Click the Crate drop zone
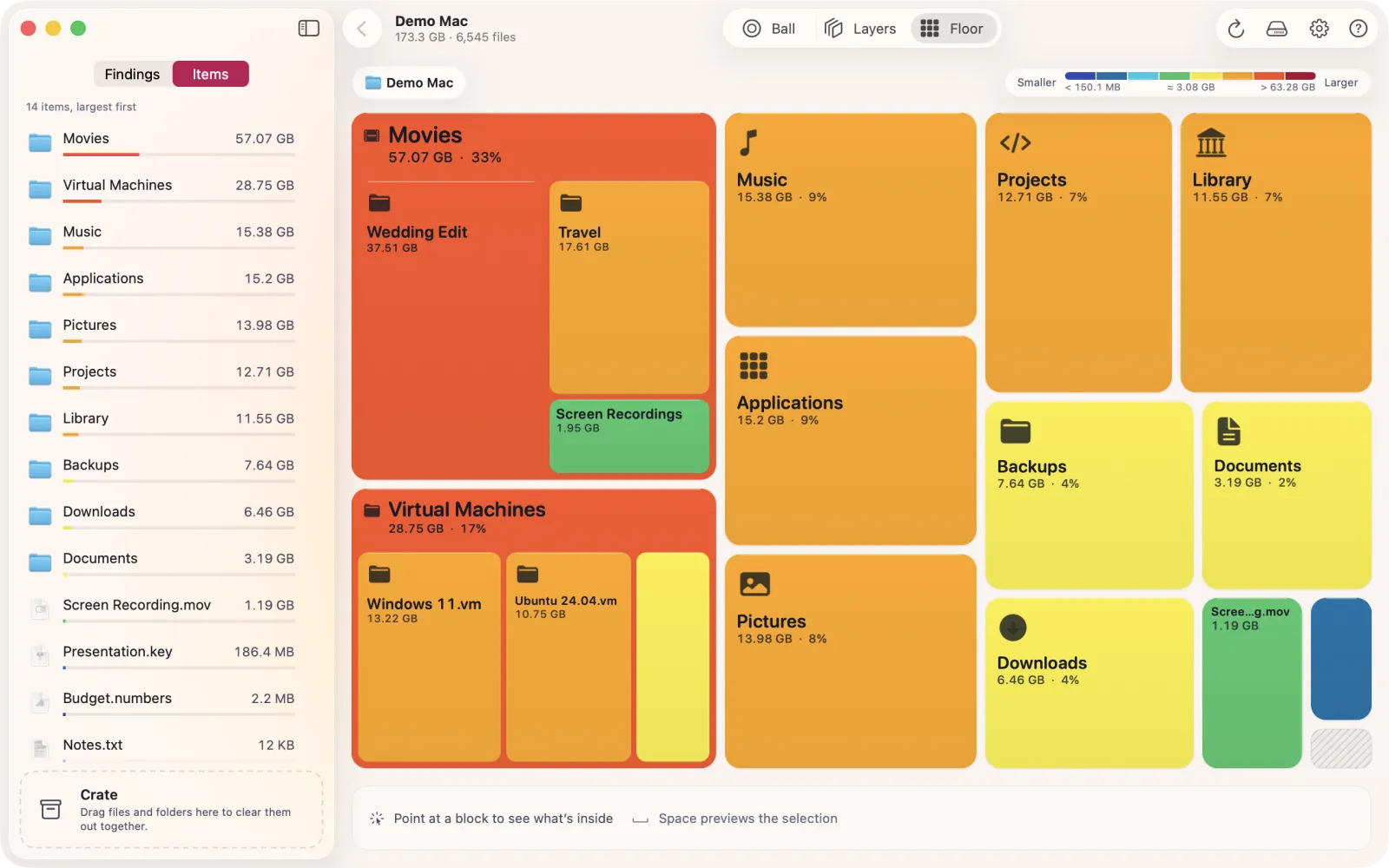Image resolution: width=1389 pixels, height=868 pixels. (172, 809)
